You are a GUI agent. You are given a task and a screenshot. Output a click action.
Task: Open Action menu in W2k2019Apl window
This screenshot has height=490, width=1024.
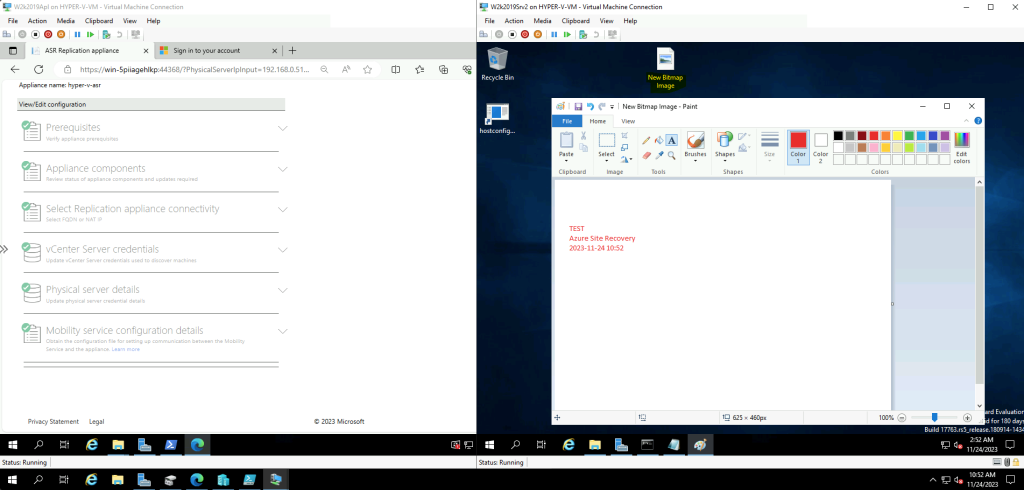(37, 21)
